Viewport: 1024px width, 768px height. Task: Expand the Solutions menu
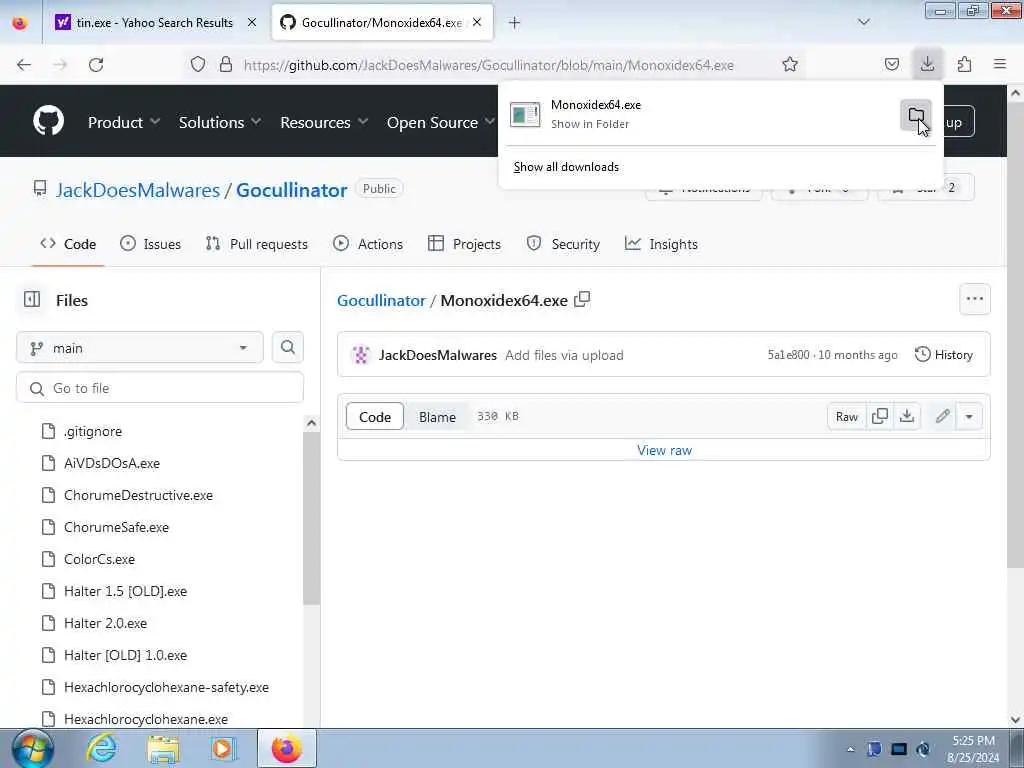tap(220, 122)
